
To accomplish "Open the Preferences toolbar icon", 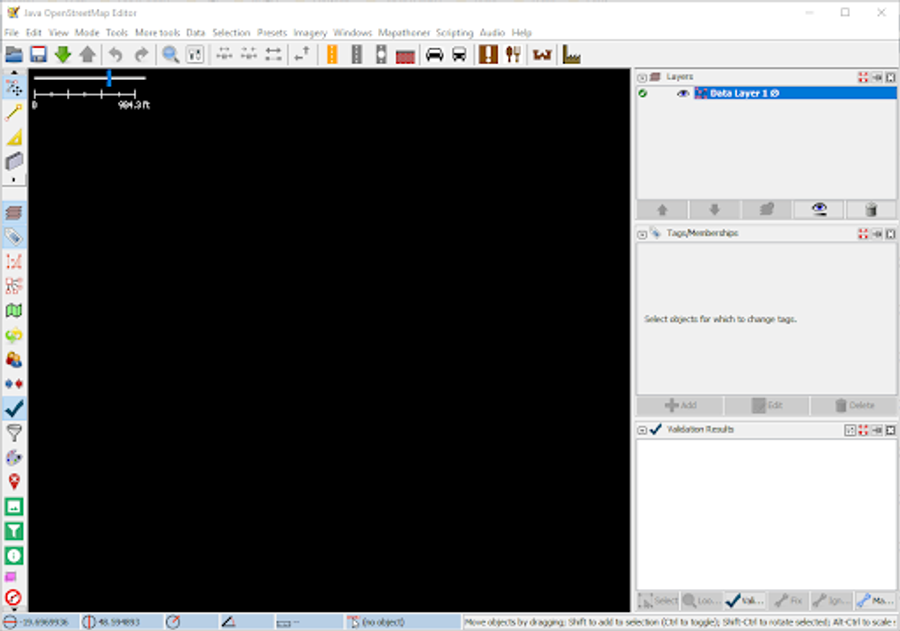I will pos(195,55).
